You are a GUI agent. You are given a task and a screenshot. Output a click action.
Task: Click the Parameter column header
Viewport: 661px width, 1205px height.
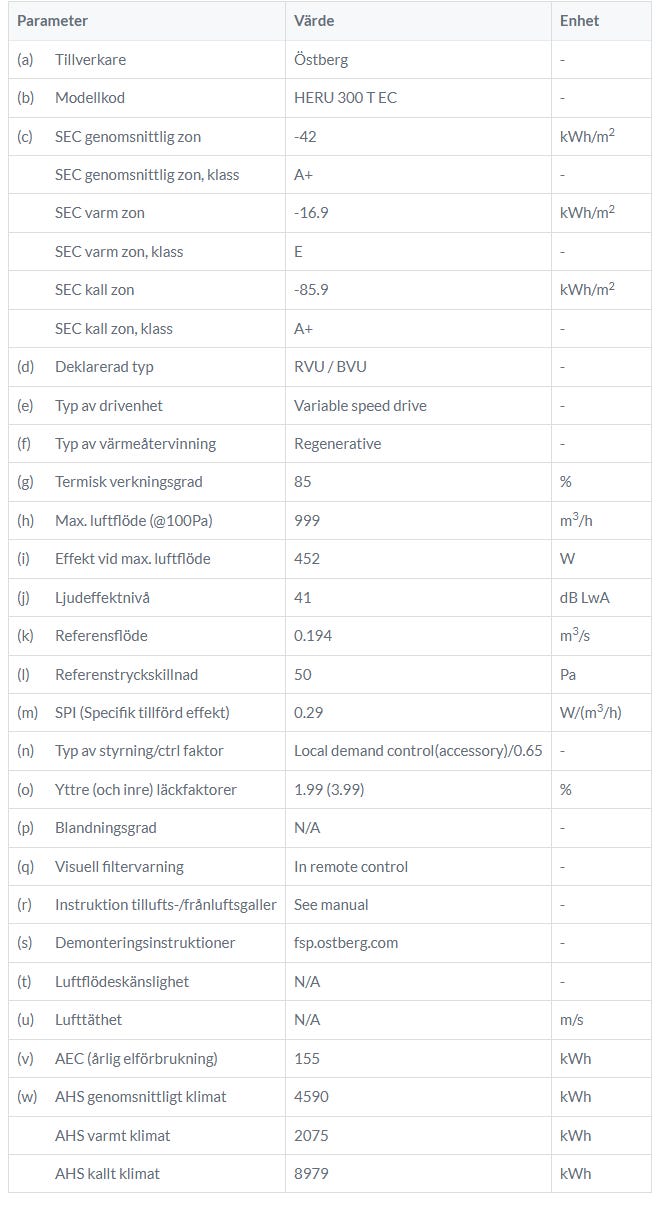[x=53, y=21]
